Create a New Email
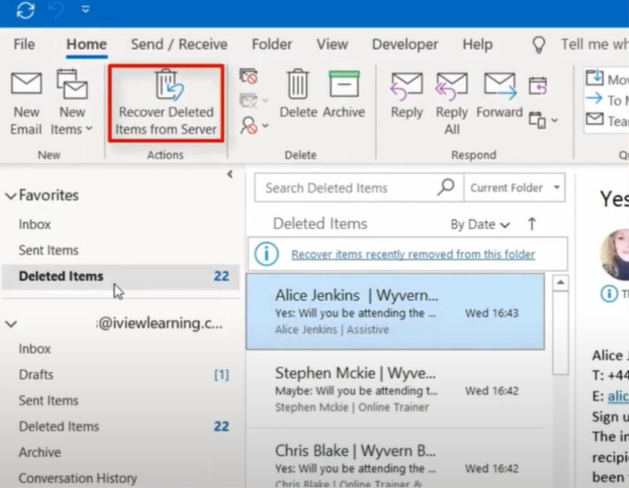The width and height of the screenshot is (629, 488). click(x=26, y=103)
